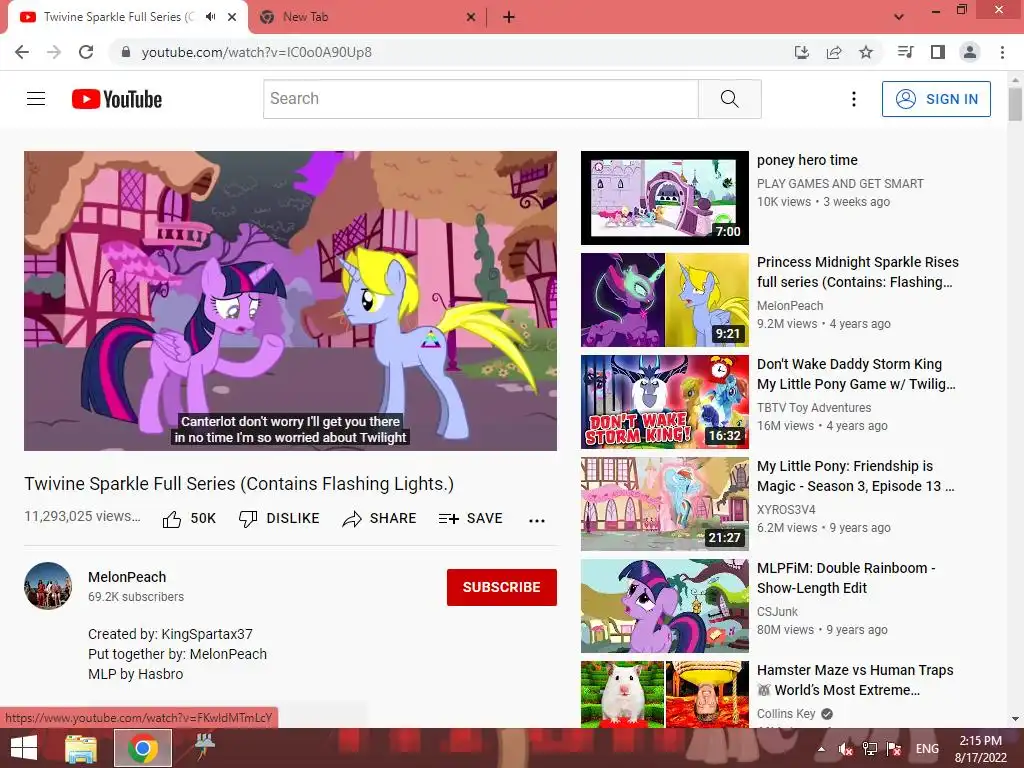The width and height of the screenshot is (1024, 768).
Task: Mute tab via speaker icon on Twivine tab
Action: coord(210,17)
